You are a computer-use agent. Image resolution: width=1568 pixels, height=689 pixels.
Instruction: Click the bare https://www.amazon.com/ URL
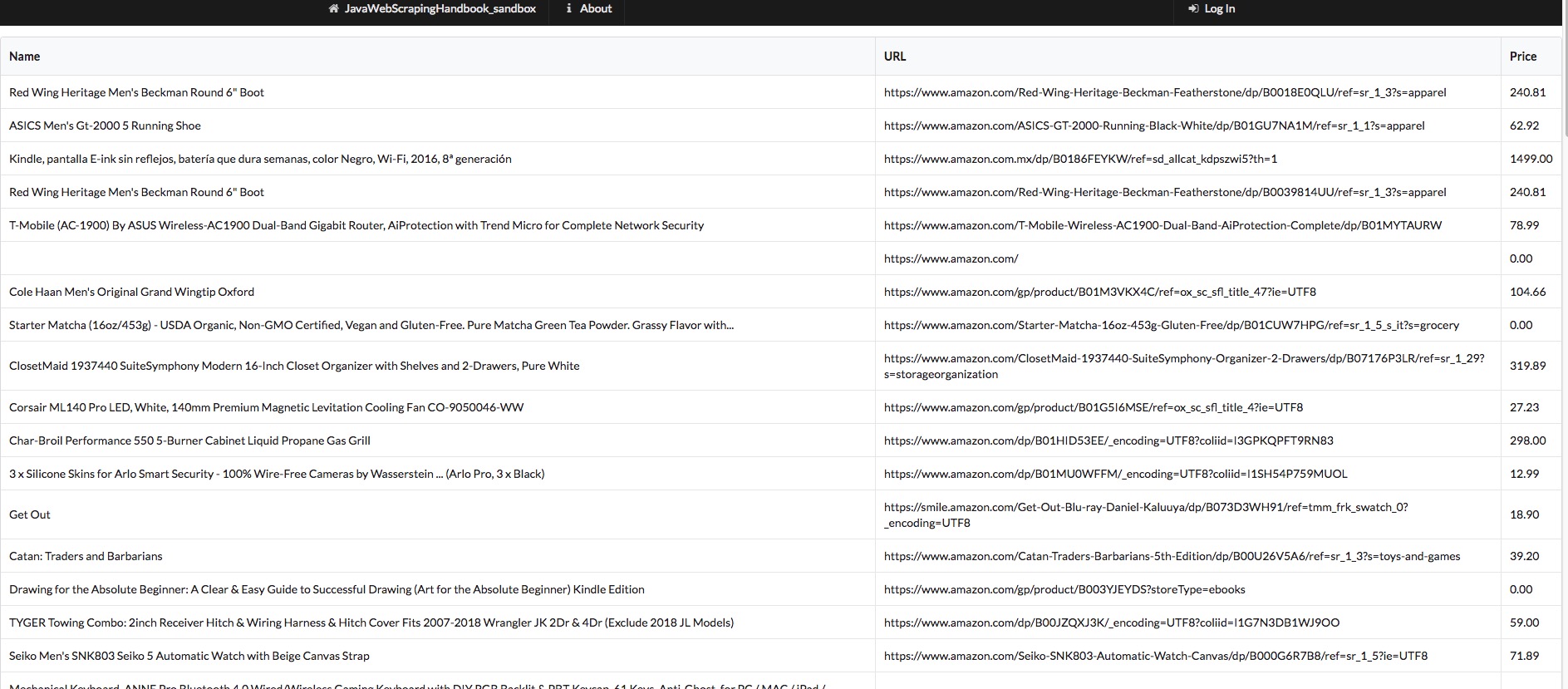click(951, 258)
